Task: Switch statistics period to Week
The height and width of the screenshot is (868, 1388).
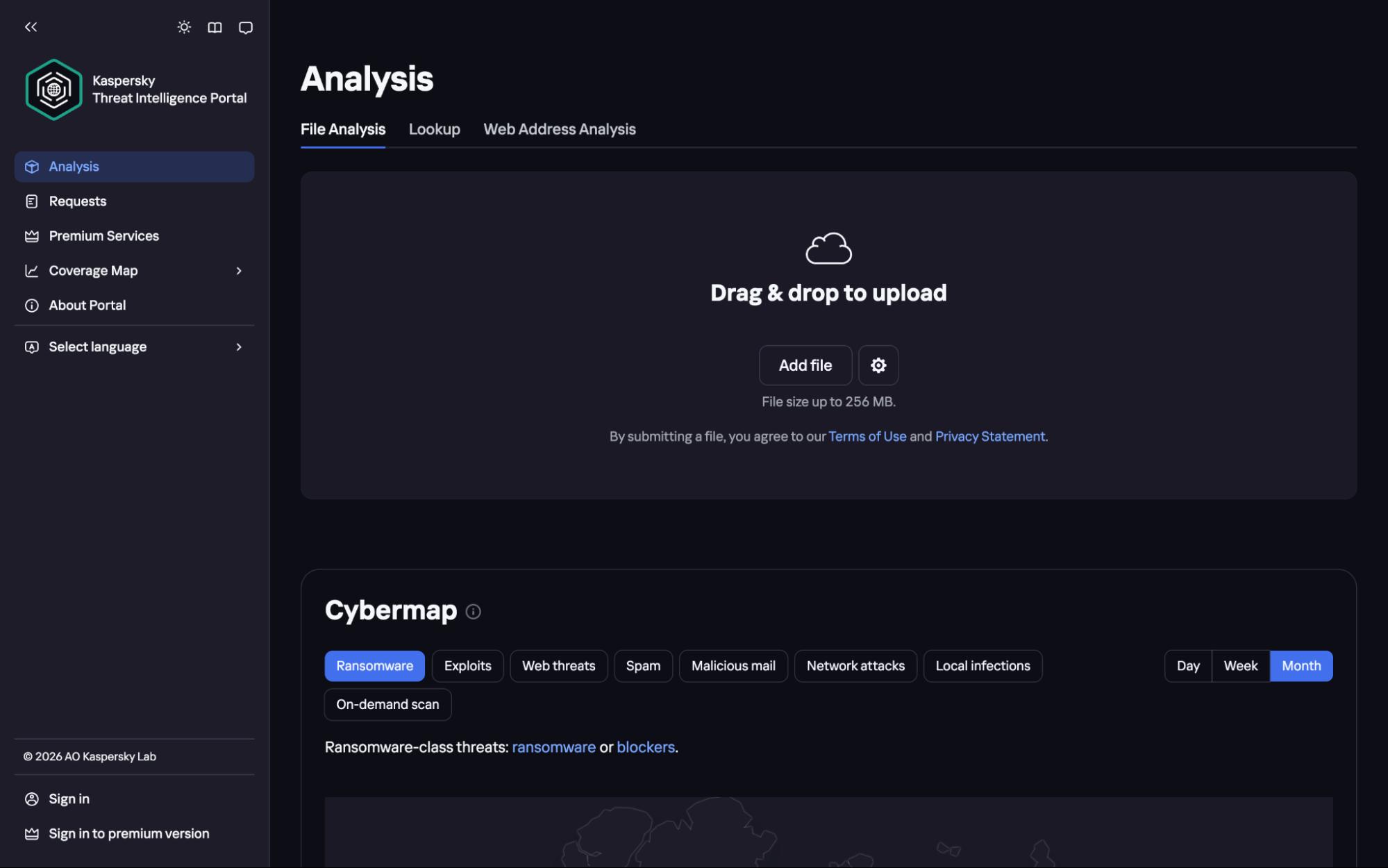Action: pos(1240,665)
